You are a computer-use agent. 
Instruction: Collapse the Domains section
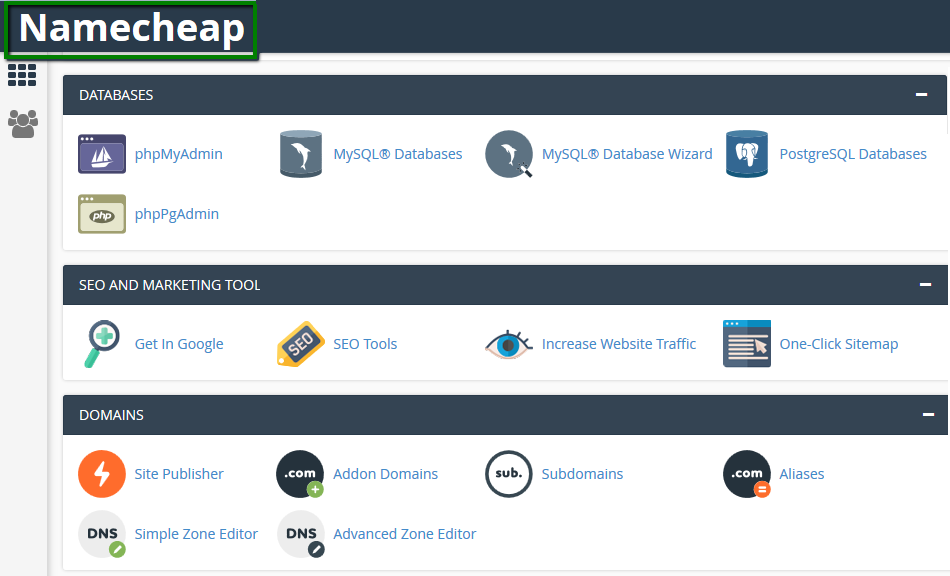(x=928, y=414)
